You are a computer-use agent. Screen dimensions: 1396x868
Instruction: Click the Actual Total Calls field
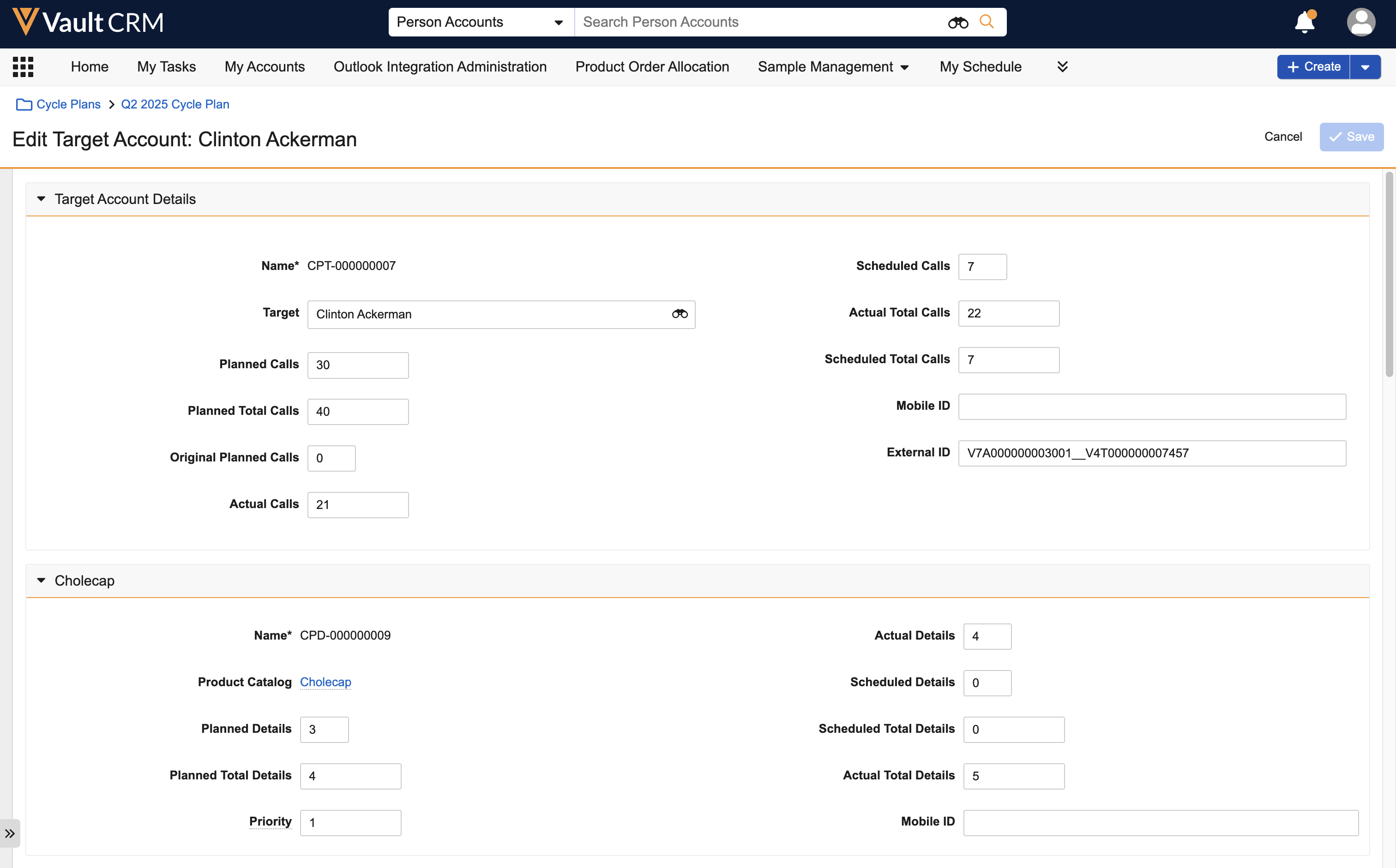coord(1009,313)
